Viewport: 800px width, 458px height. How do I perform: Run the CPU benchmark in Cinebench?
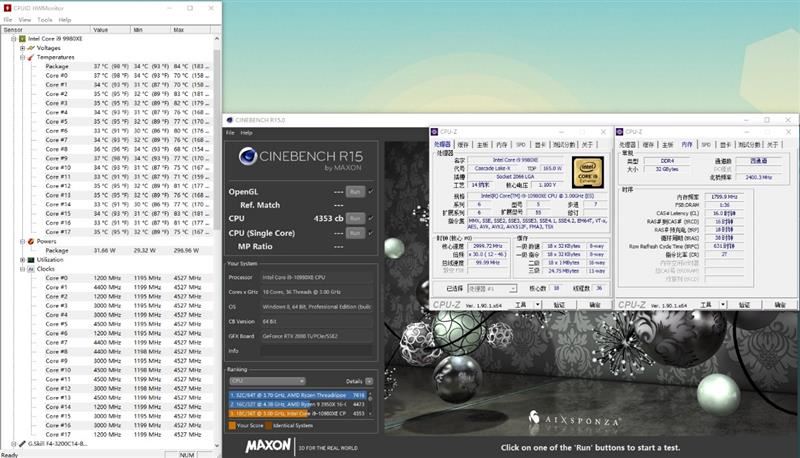pyautogui.click(x=355, y=218)
